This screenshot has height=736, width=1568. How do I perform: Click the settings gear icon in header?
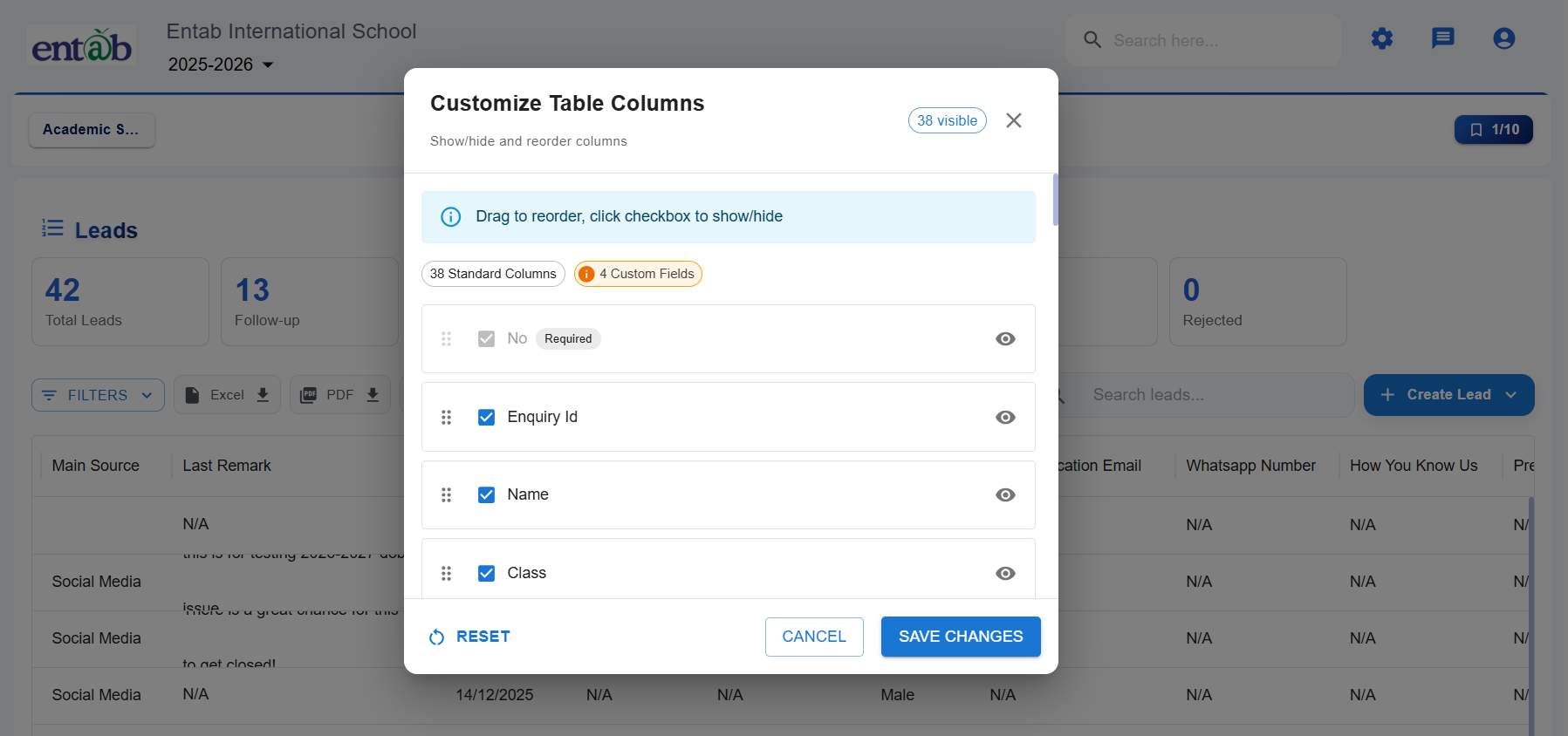1381,38
